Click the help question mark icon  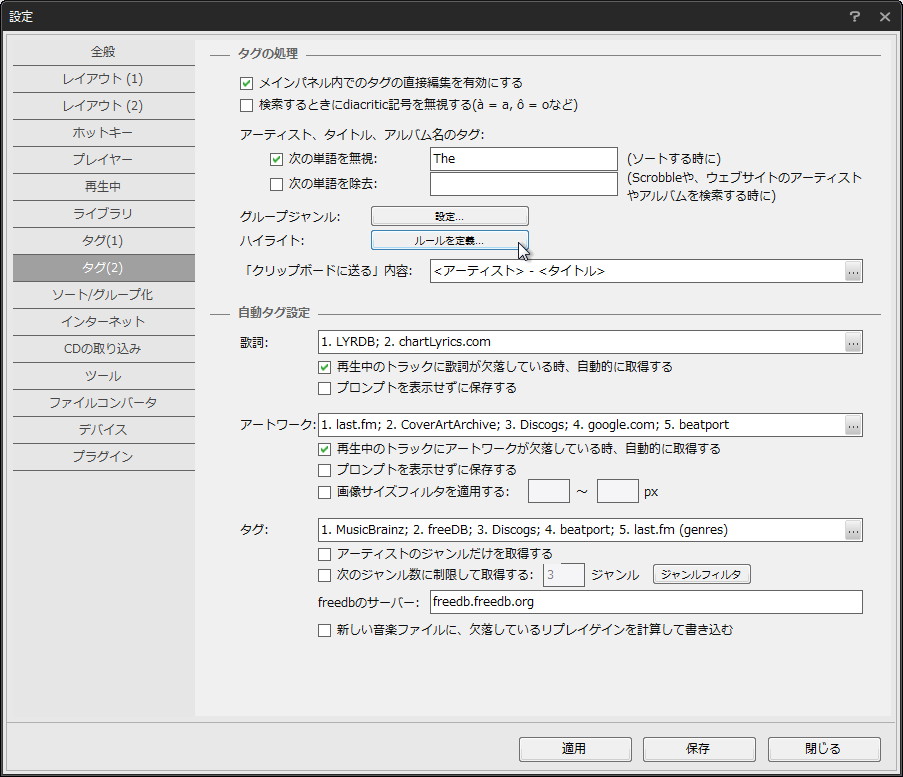[856, 16]
